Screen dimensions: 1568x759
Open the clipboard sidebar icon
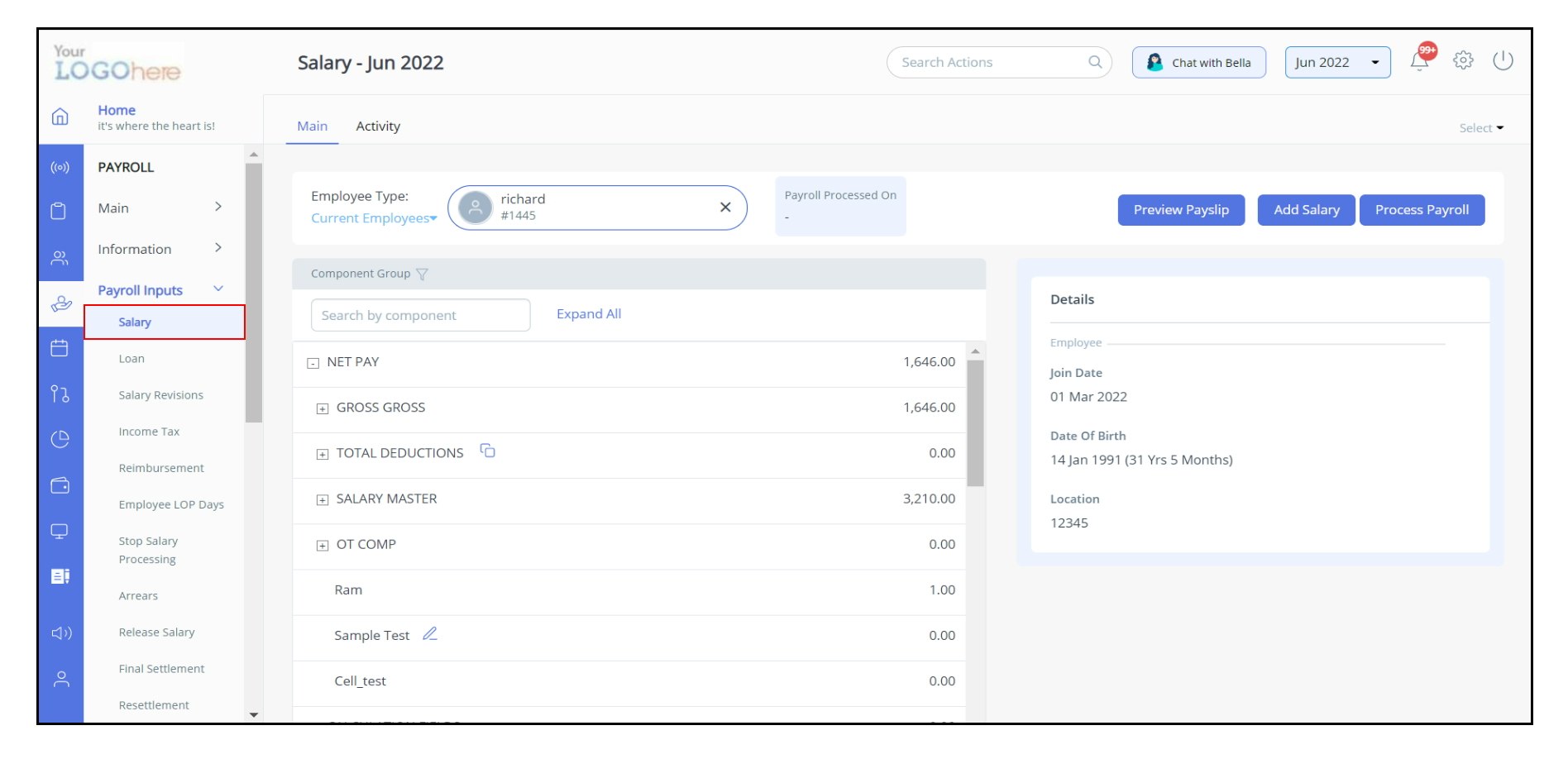[59, 211]
